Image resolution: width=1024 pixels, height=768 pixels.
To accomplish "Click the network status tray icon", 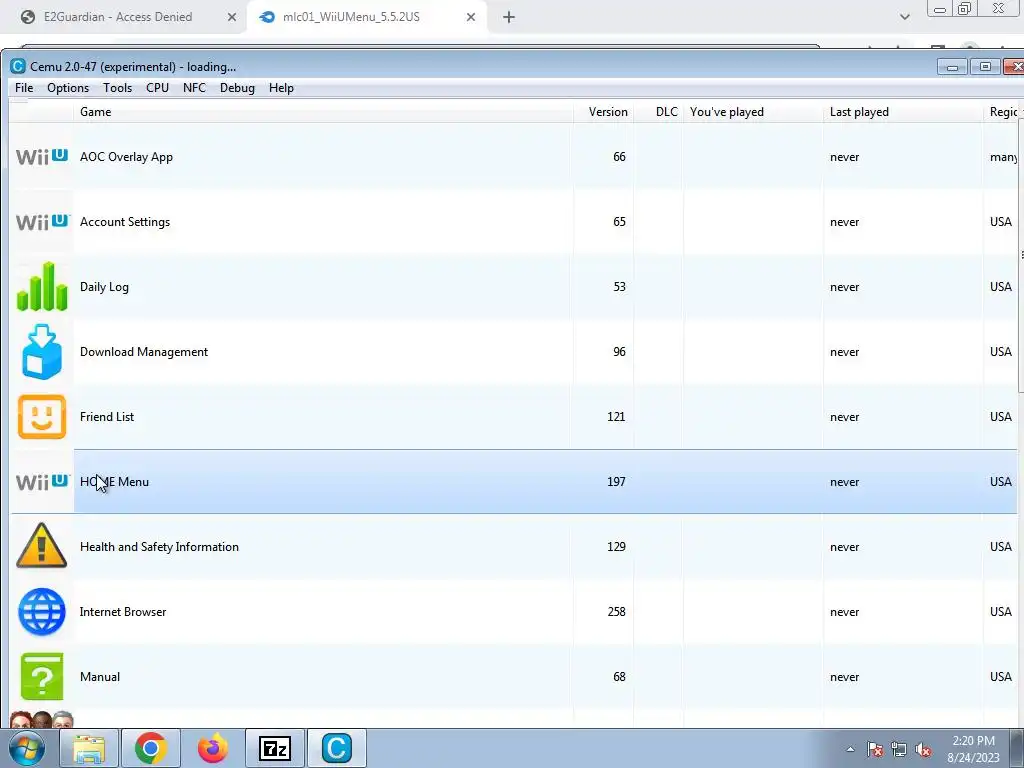I will click(899, 749).
